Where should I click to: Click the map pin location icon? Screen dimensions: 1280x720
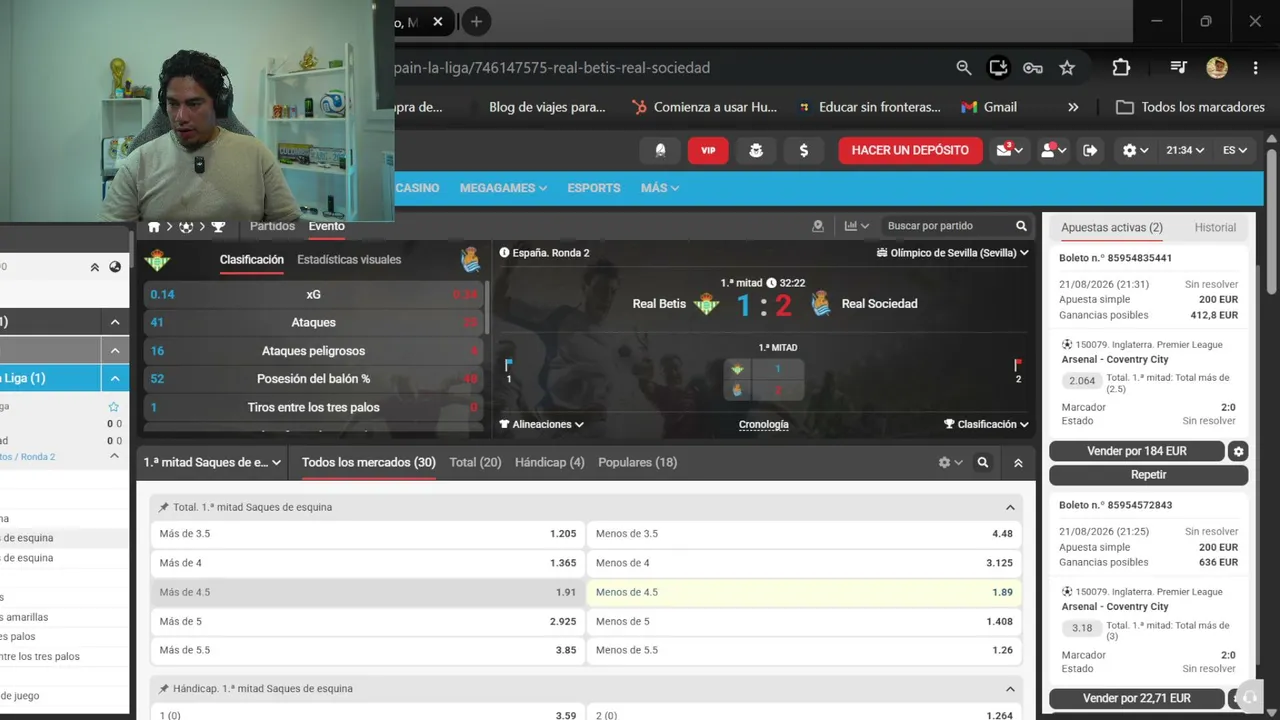pos(818,226)
